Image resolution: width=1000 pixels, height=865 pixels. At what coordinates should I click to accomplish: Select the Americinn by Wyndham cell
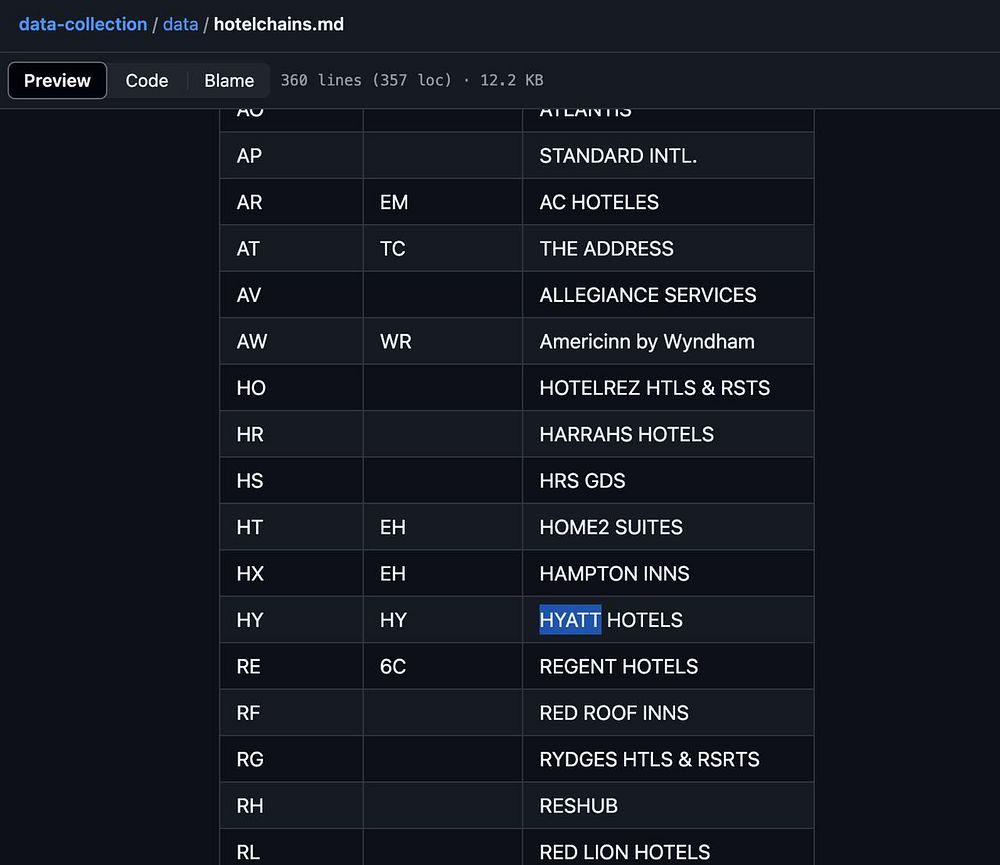point(668,341)
